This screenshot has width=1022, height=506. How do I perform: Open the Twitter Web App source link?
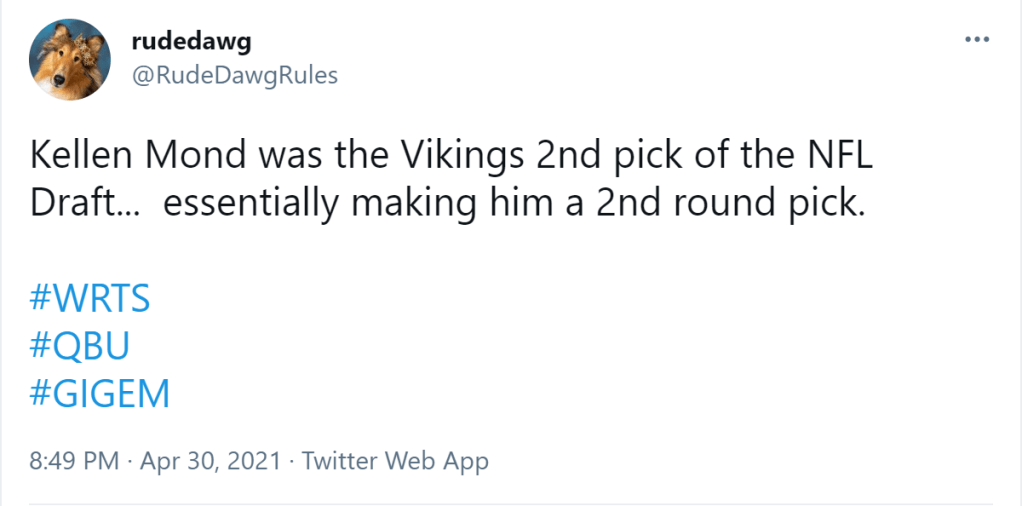(395, 461)
